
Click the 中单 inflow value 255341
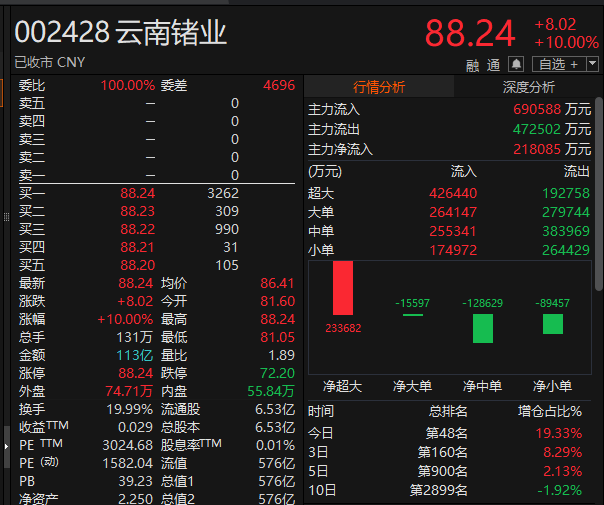pyautogui.click(x=453, y=231)
